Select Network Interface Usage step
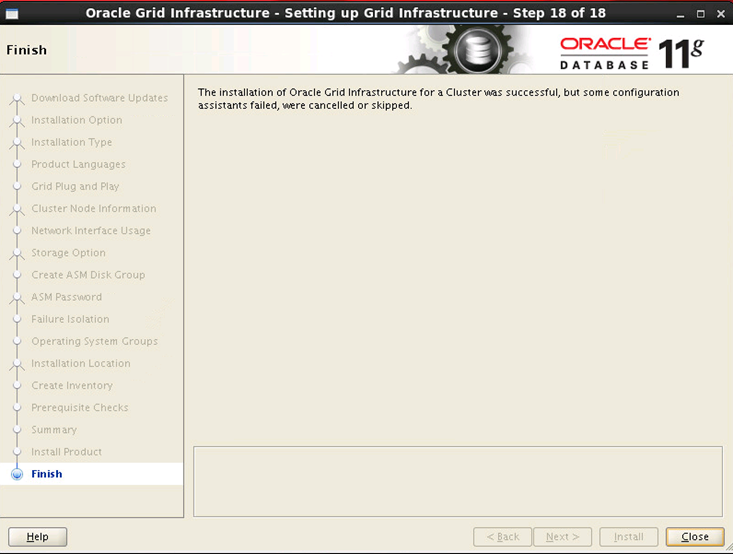Viewport: 733px width, 554px height. tap(91, 230)
